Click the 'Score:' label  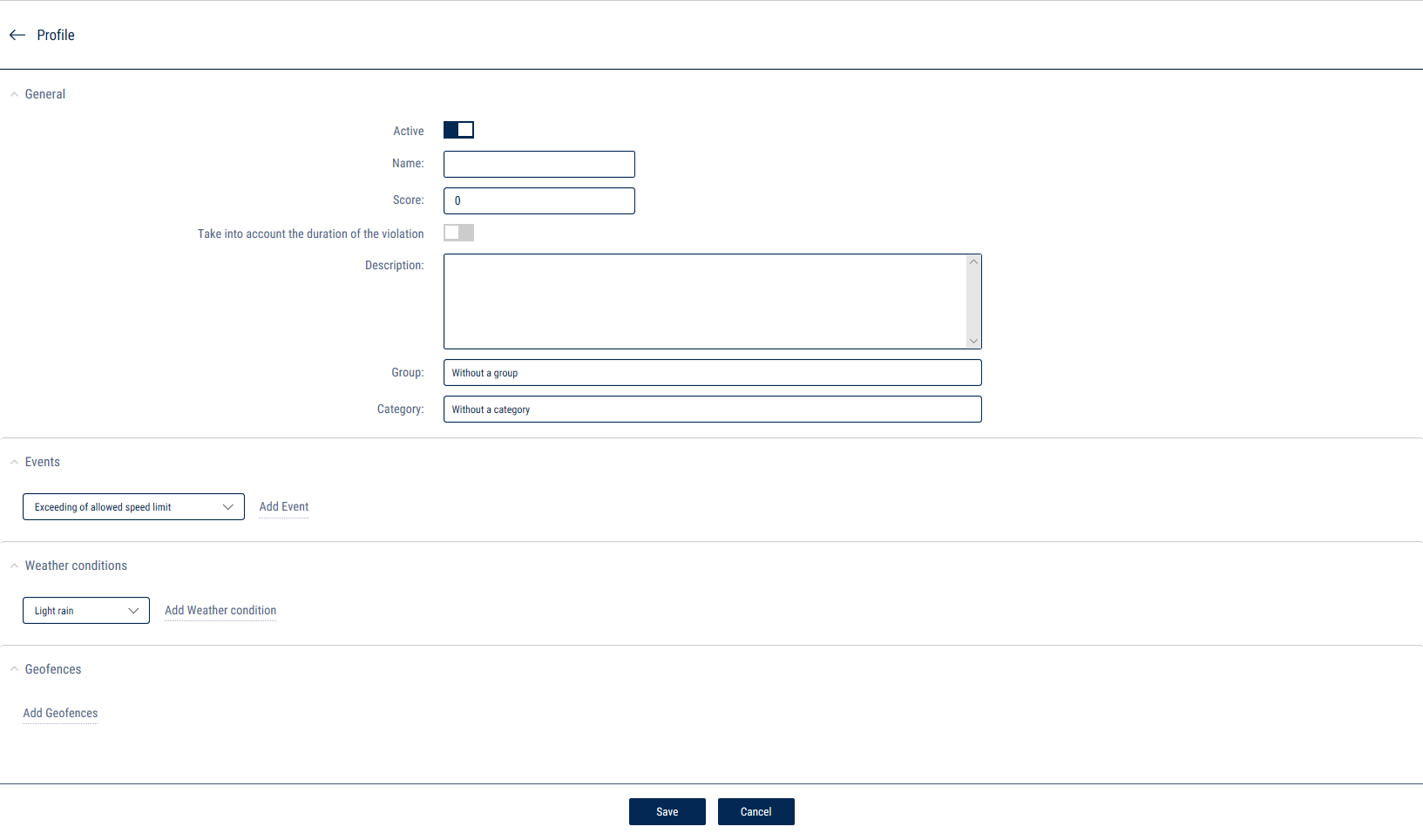coord(408,200)
